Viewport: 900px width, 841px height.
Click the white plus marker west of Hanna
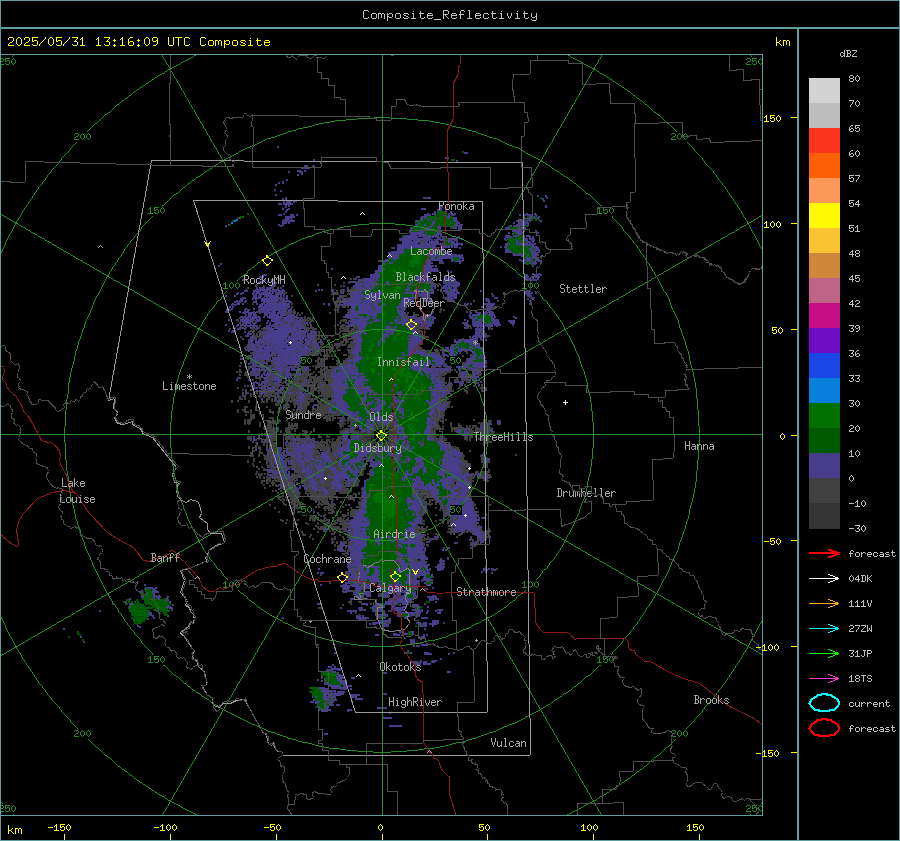[565, 402]
